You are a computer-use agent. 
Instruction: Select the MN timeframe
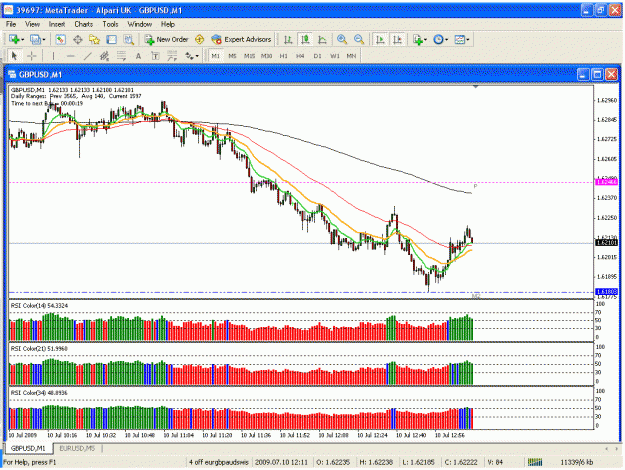pos(351,56)
